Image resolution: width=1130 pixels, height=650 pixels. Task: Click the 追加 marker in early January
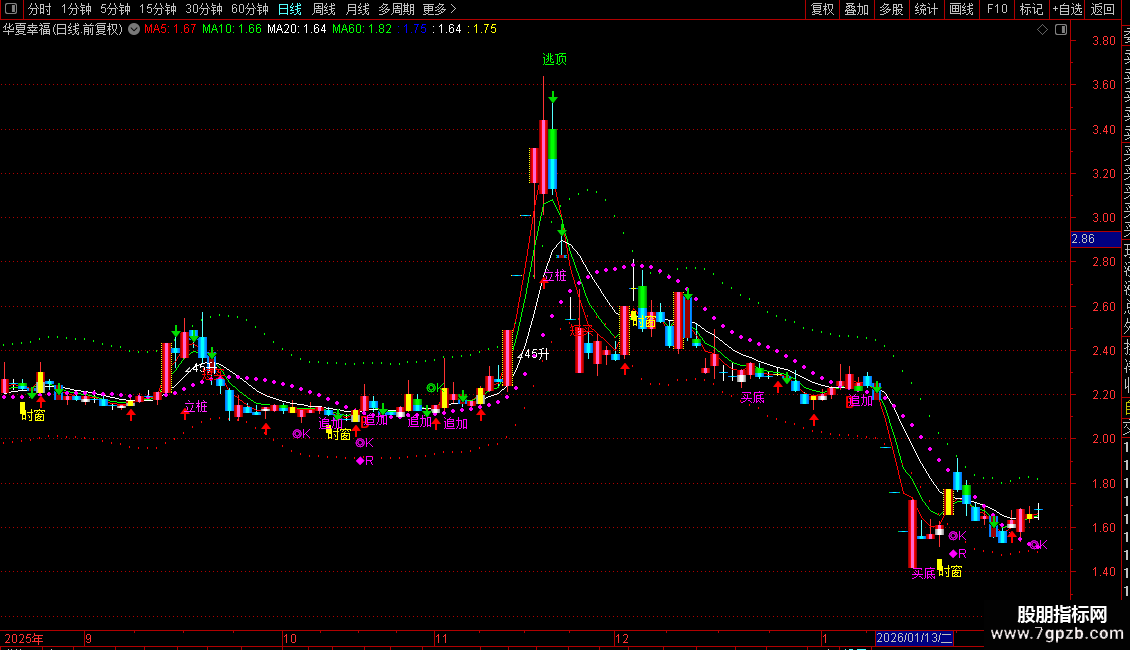(860, 401)
